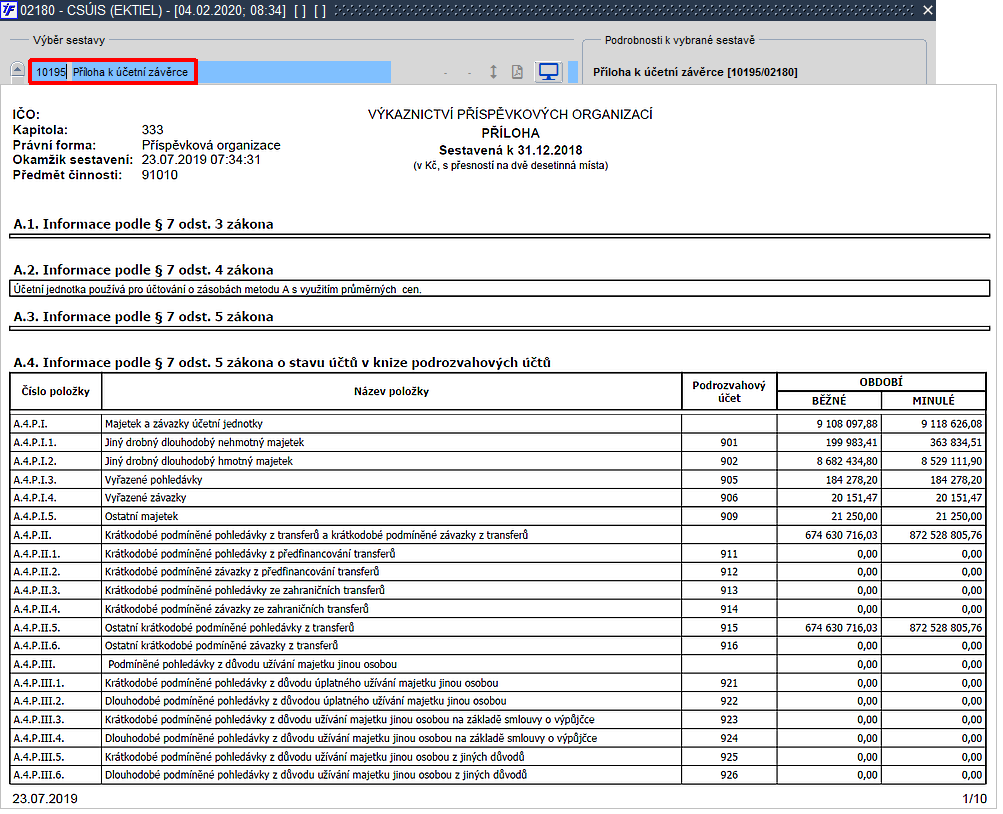Select the report code field 10195
Viewport: 1003px width, 814px height.
point(50,72)
